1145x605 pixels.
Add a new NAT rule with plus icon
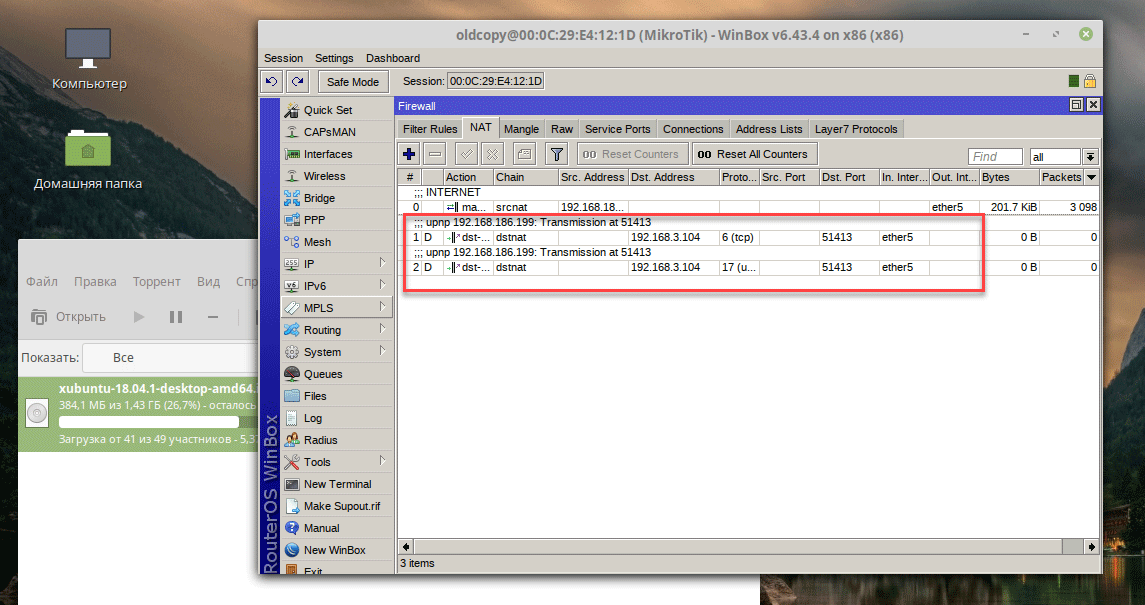pyautogui.click(x=409, y=154)
